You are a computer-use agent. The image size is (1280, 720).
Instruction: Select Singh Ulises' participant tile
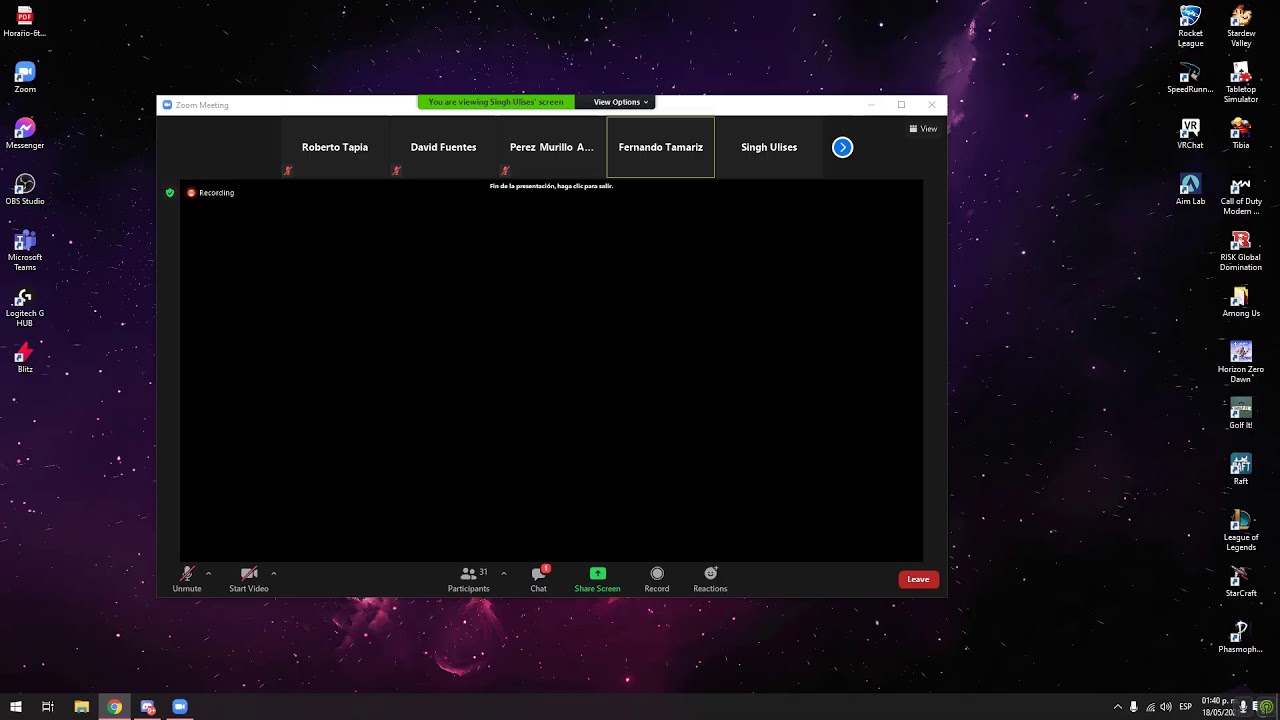tap(769, 147)
